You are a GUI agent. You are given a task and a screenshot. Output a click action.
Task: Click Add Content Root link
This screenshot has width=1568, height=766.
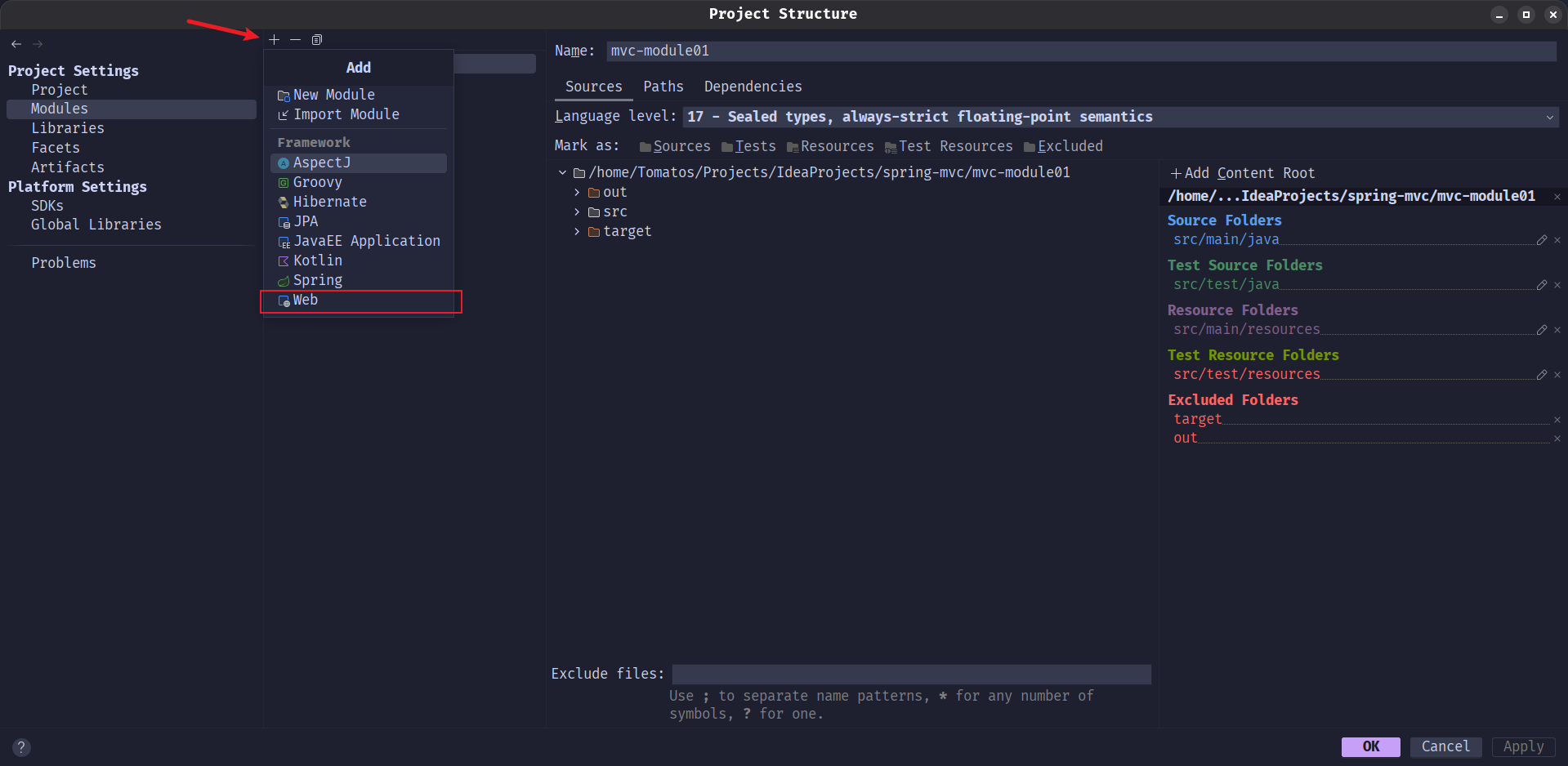pyautogui.click(x=1242, y=173)
